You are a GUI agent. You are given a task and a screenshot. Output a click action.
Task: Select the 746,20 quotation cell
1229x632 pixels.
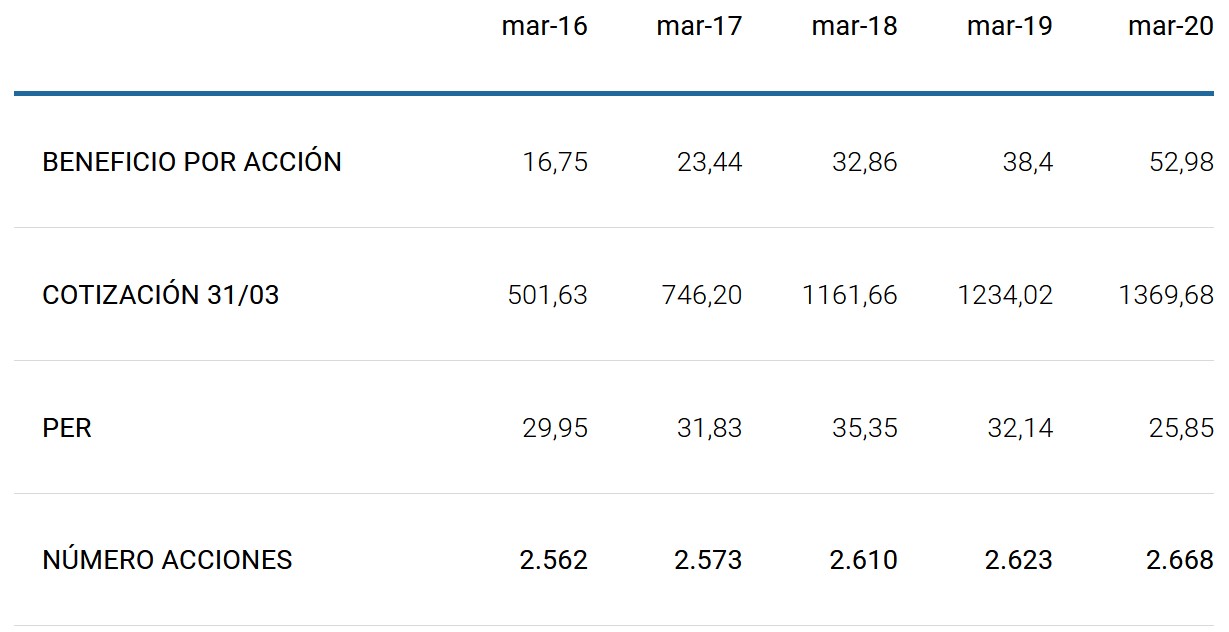702,295
